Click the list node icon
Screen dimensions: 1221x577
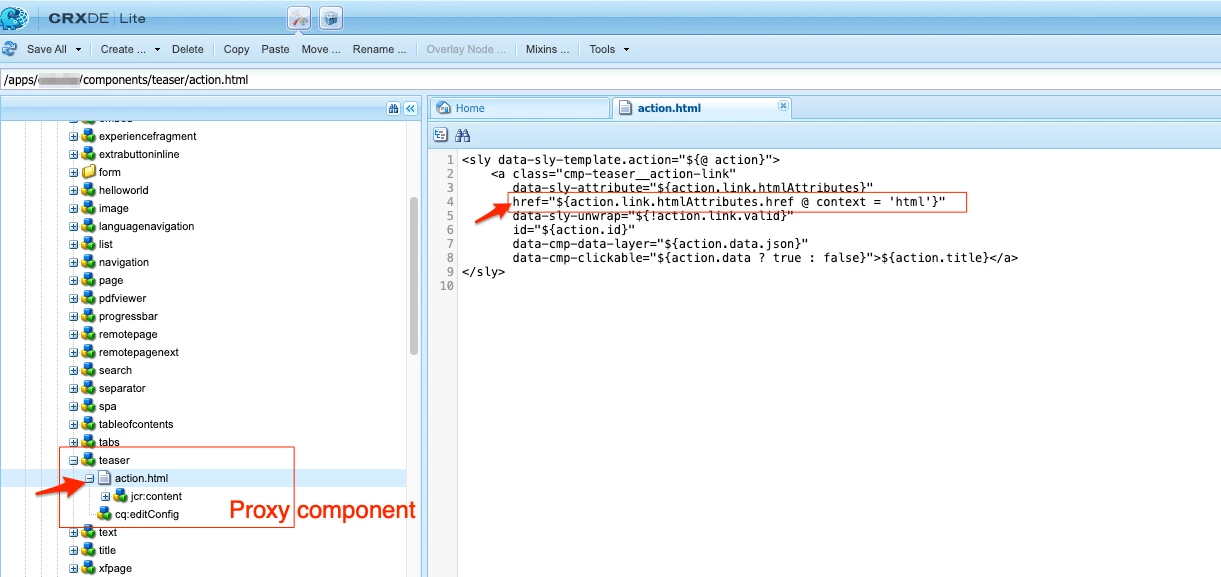pos(88,244)
